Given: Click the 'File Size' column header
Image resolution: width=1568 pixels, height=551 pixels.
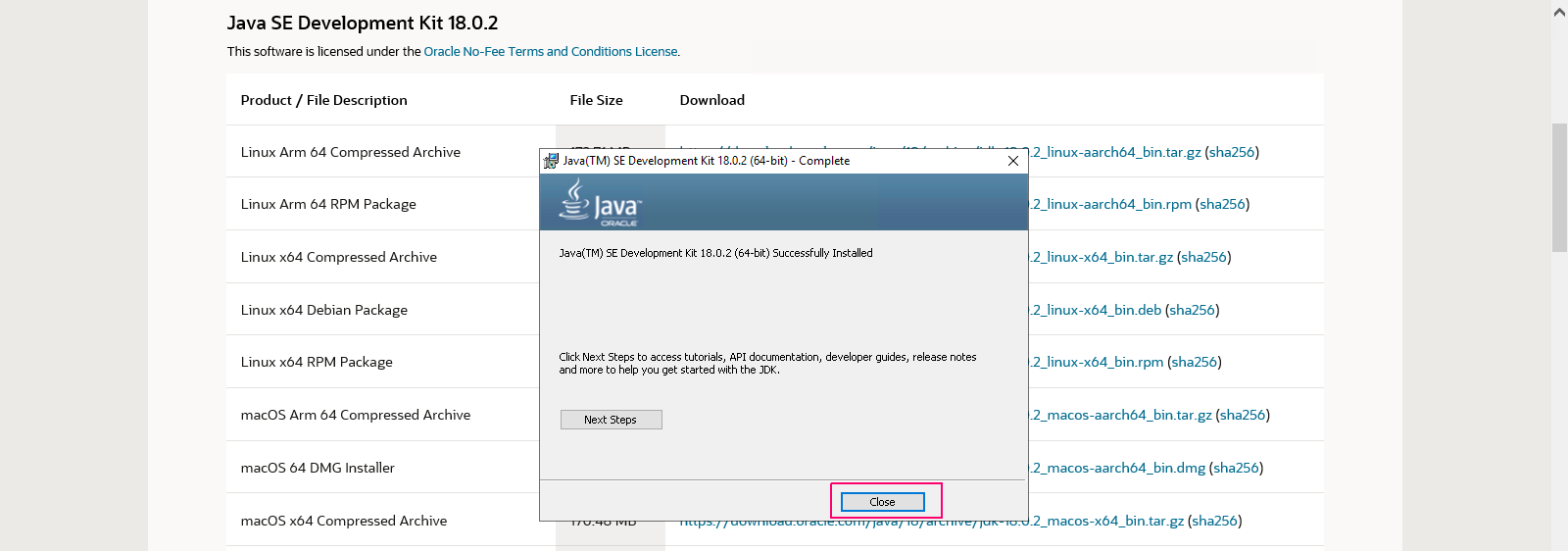Looking at the screenshot, I should point(596,100).
